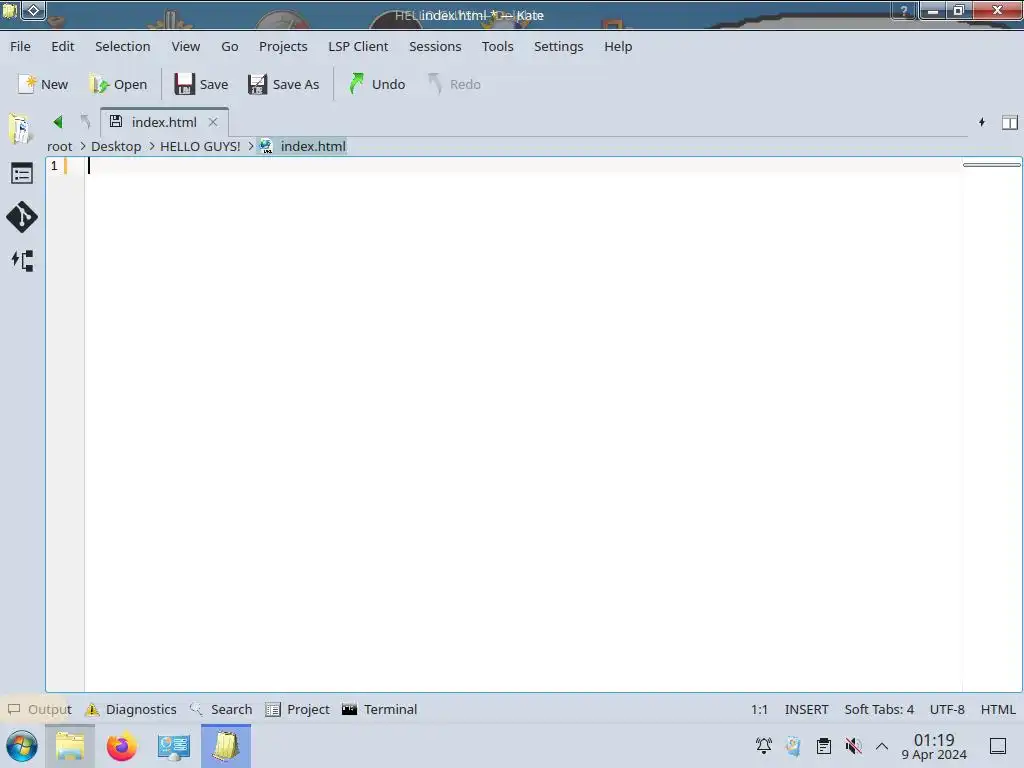Click the keep-above diamond titlebar icon
The height and width of the screenshot is (768, 1024).
[x=33, y=10]
